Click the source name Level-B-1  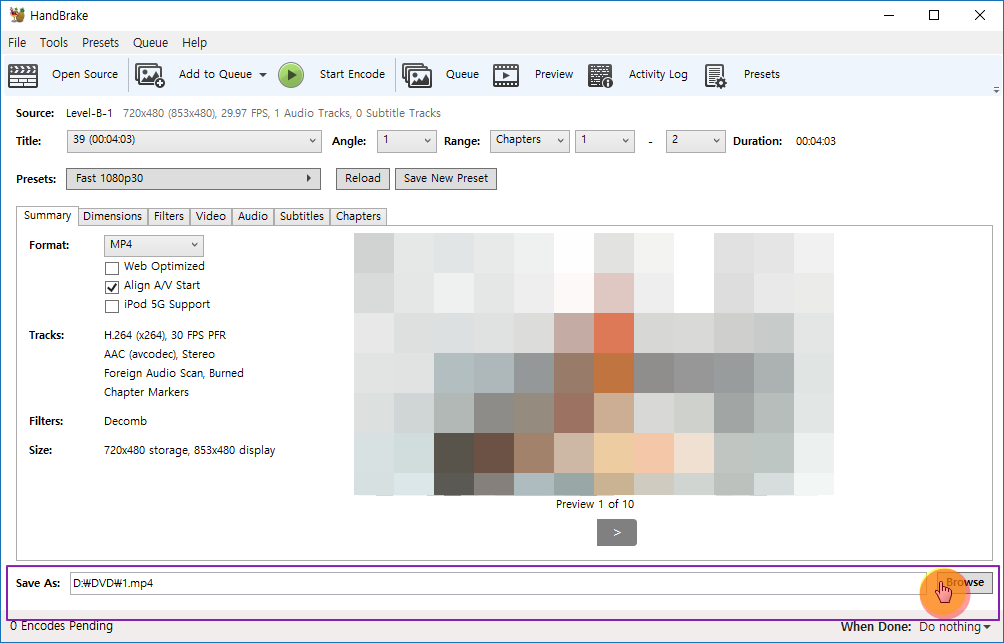coord(89,113)
